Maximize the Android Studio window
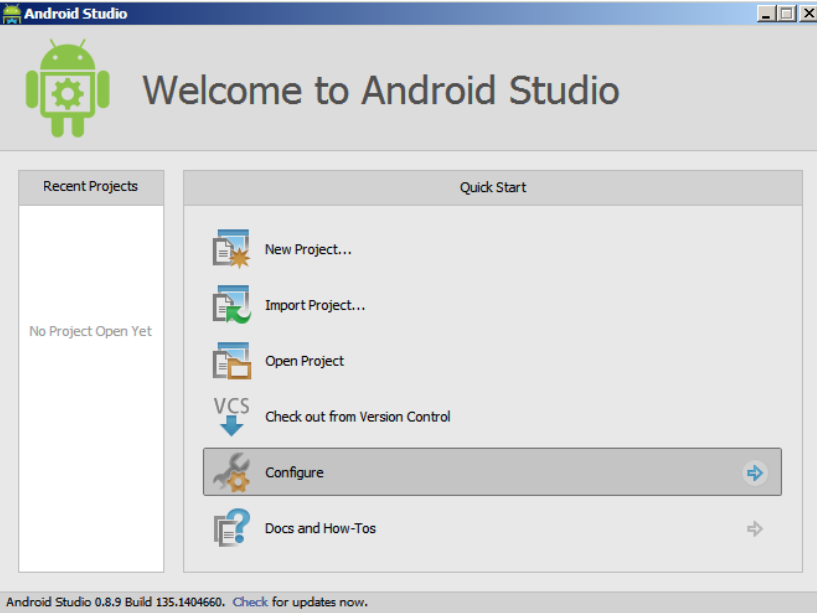Viewport: 817px width, 613px height. [x=786, y=14]
